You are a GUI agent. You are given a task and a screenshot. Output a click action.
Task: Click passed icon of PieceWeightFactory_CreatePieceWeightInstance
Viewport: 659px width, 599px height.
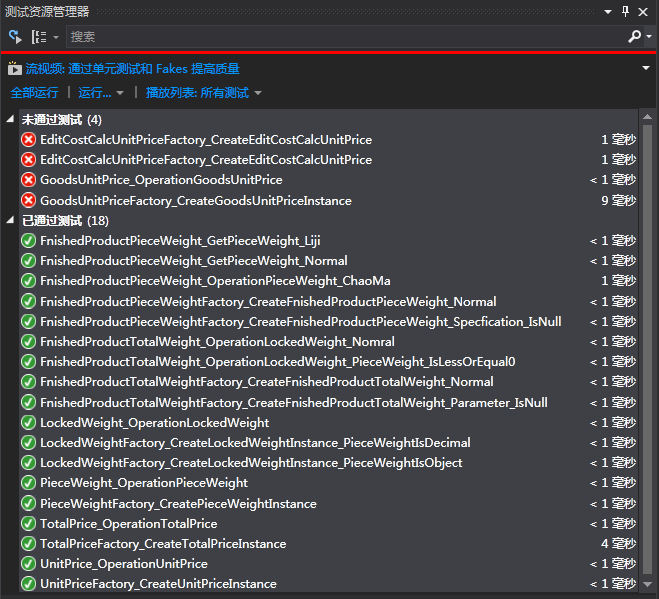point(29,503)
